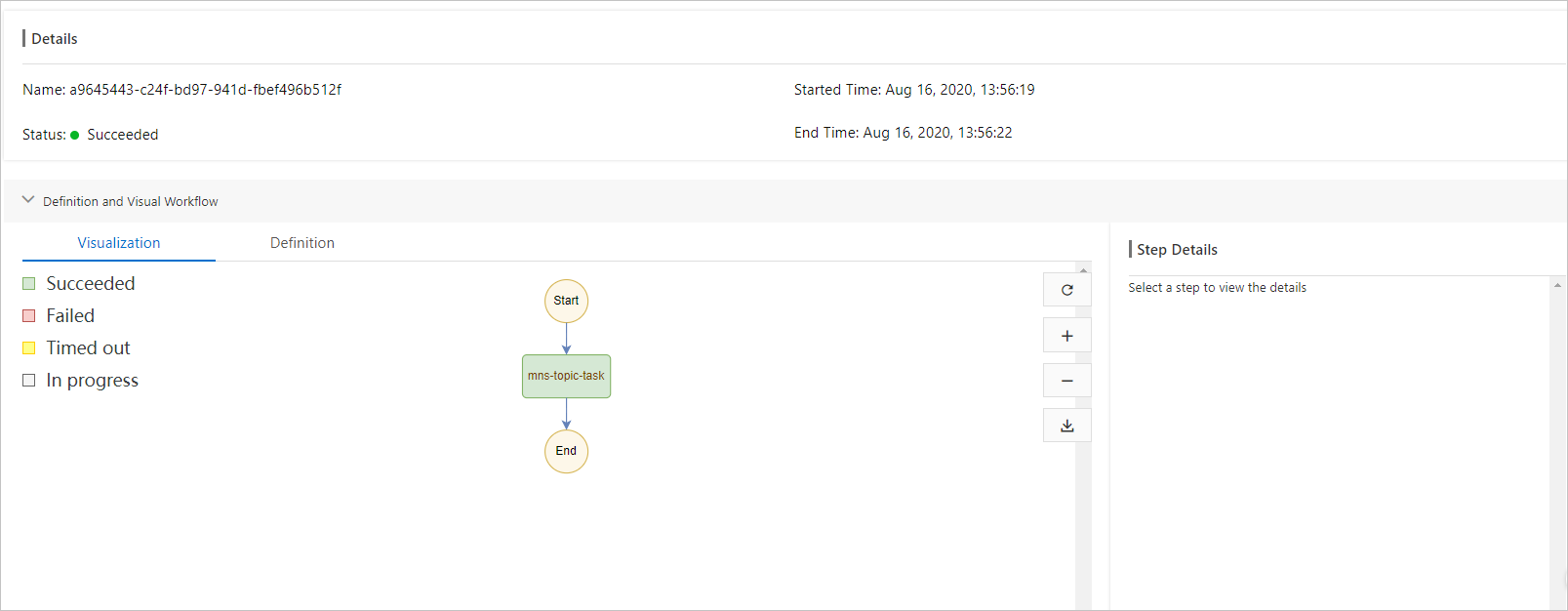Switch to the Visualization tab
Image resolution: width=1568 pixels, height=611 pixels.
pyautogui.click(x=119, y=243)
